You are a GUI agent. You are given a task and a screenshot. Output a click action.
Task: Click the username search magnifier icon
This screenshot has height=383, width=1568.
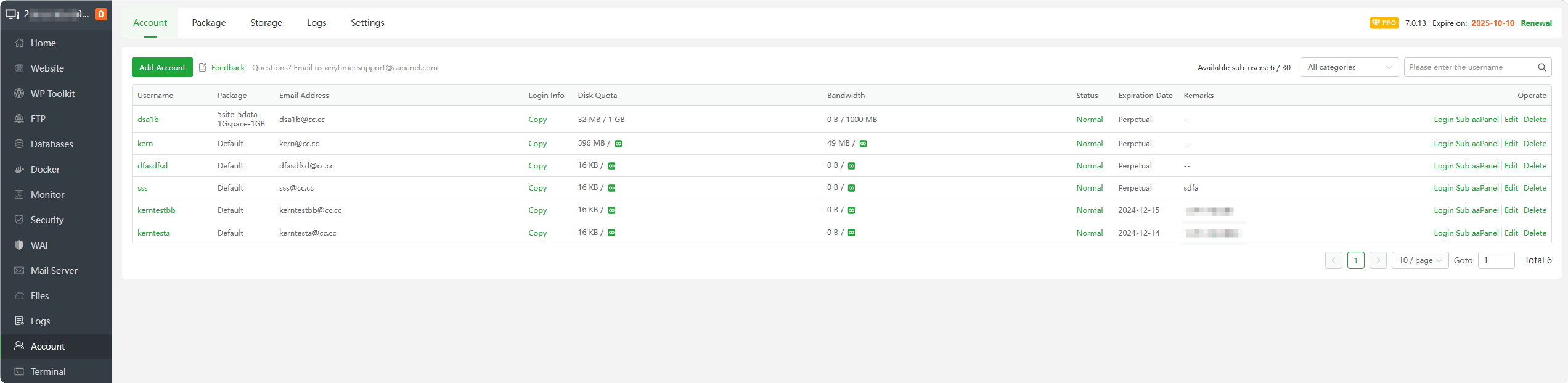click(x=1541, y=67)
